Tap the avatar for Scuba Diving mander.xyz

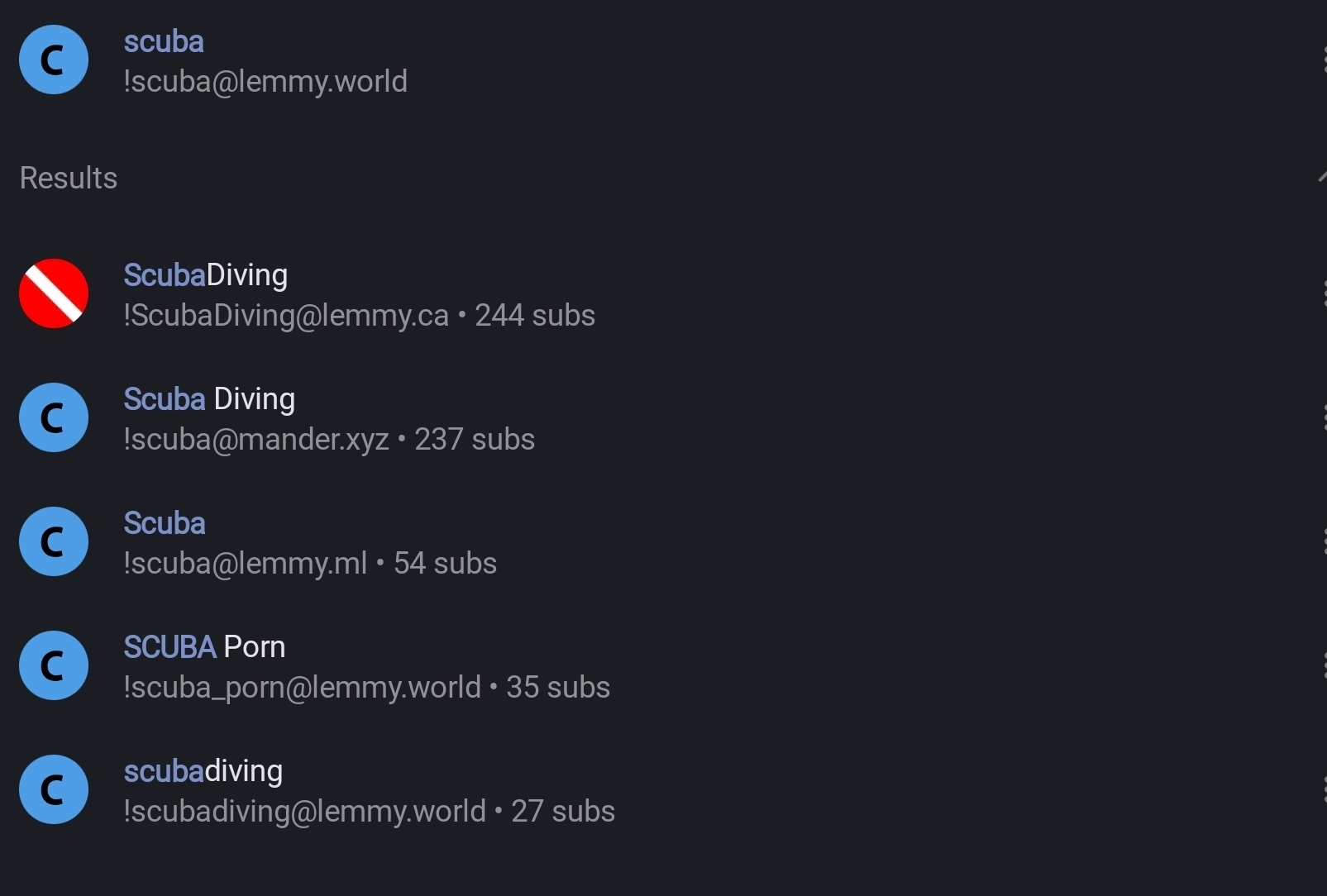point(54,417)
